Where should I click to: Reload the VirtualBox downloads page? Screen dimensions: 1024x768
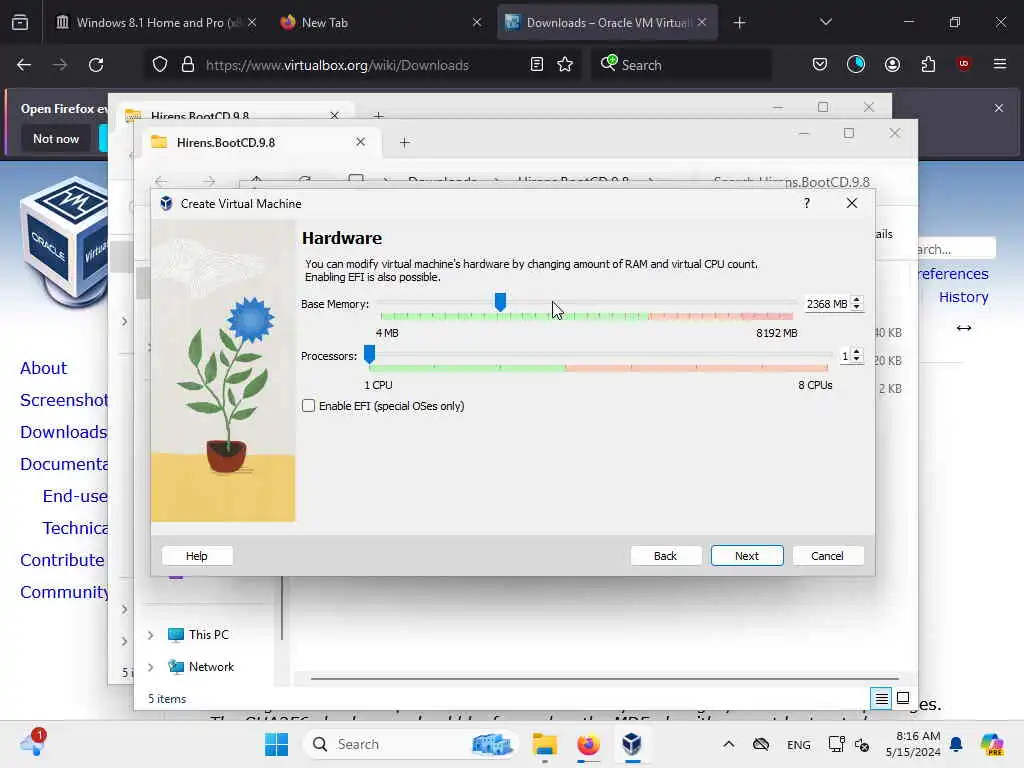96,65
